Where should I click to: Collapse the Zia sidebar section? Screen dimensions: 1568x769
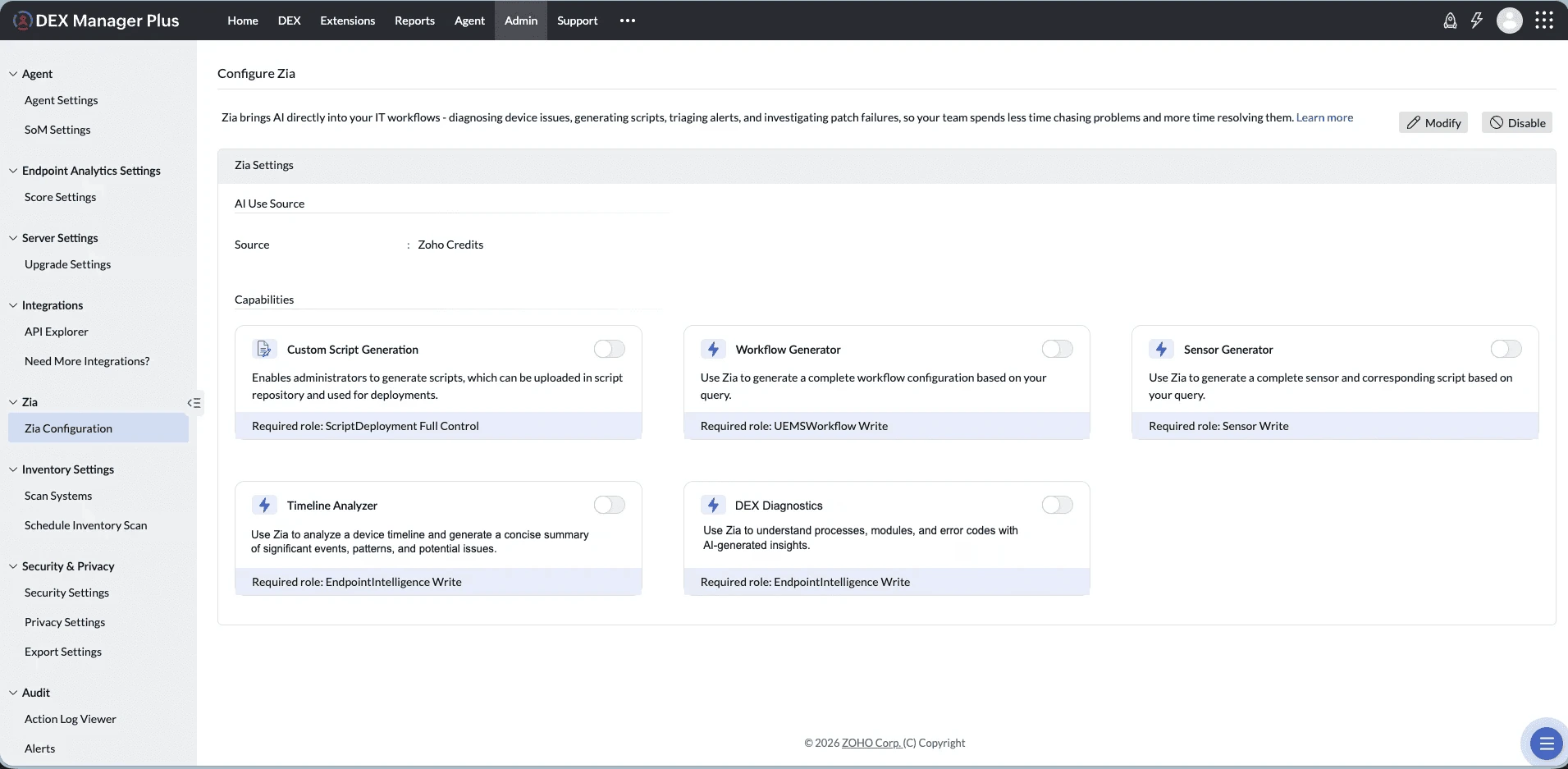point(13,402)
